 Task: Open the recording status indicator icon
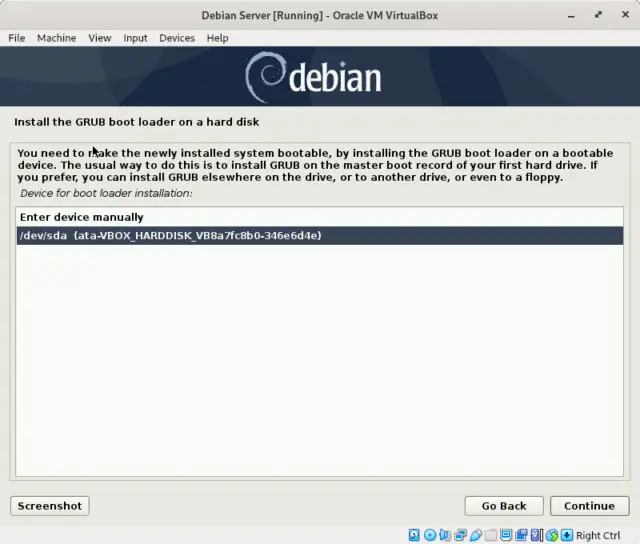pos(521,535)
